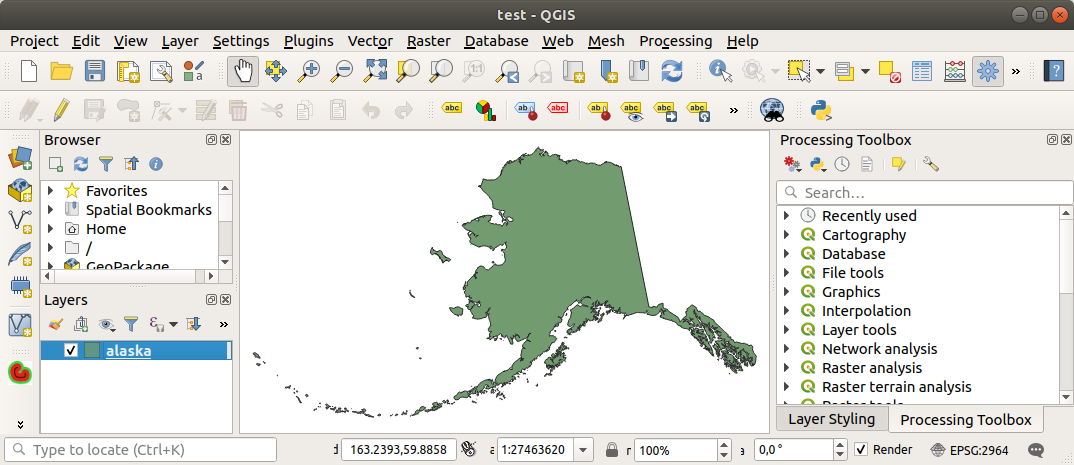Toggle the scale lock icon
The width and height of the screenshot is (1074, 465).
611,450
